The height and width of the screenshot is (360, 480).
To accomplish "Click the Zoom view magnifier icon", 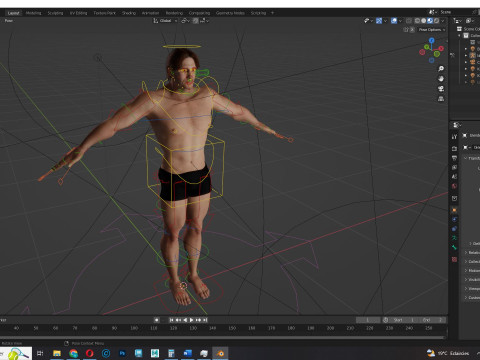I will point(441,69).
